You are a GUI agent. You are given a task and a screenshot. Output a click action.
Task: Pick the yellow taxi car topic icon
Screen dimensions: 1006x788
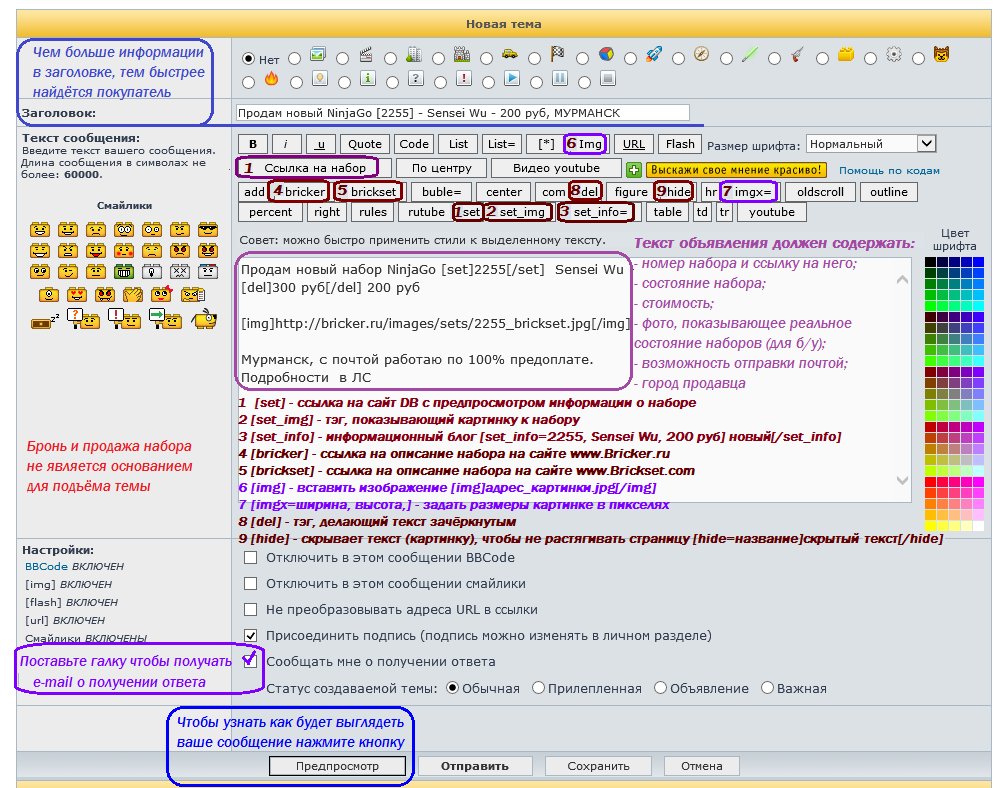509,54
